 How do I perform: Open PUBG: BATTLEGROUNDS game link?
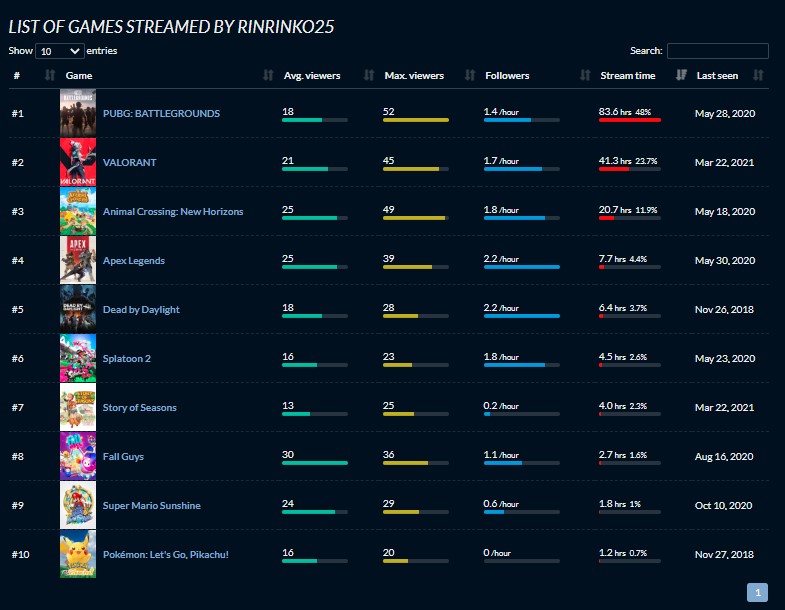(161, 113)
